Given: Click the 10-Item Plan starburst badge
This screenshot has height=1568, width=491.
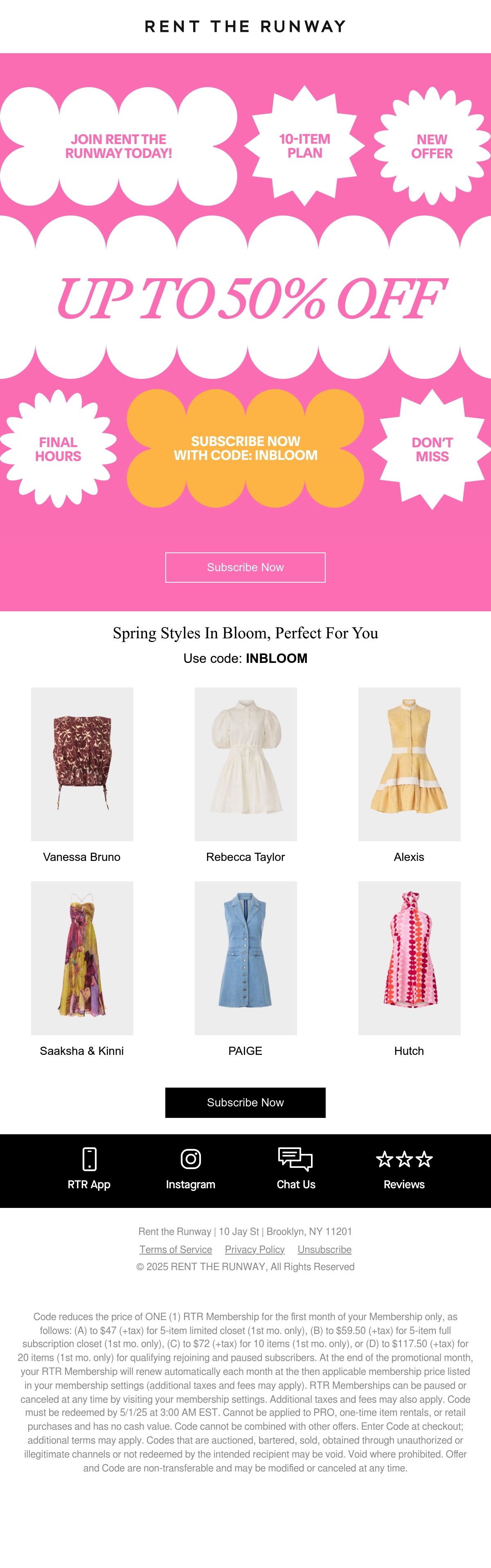Looking at the screenshot, I should click(305, 146).
